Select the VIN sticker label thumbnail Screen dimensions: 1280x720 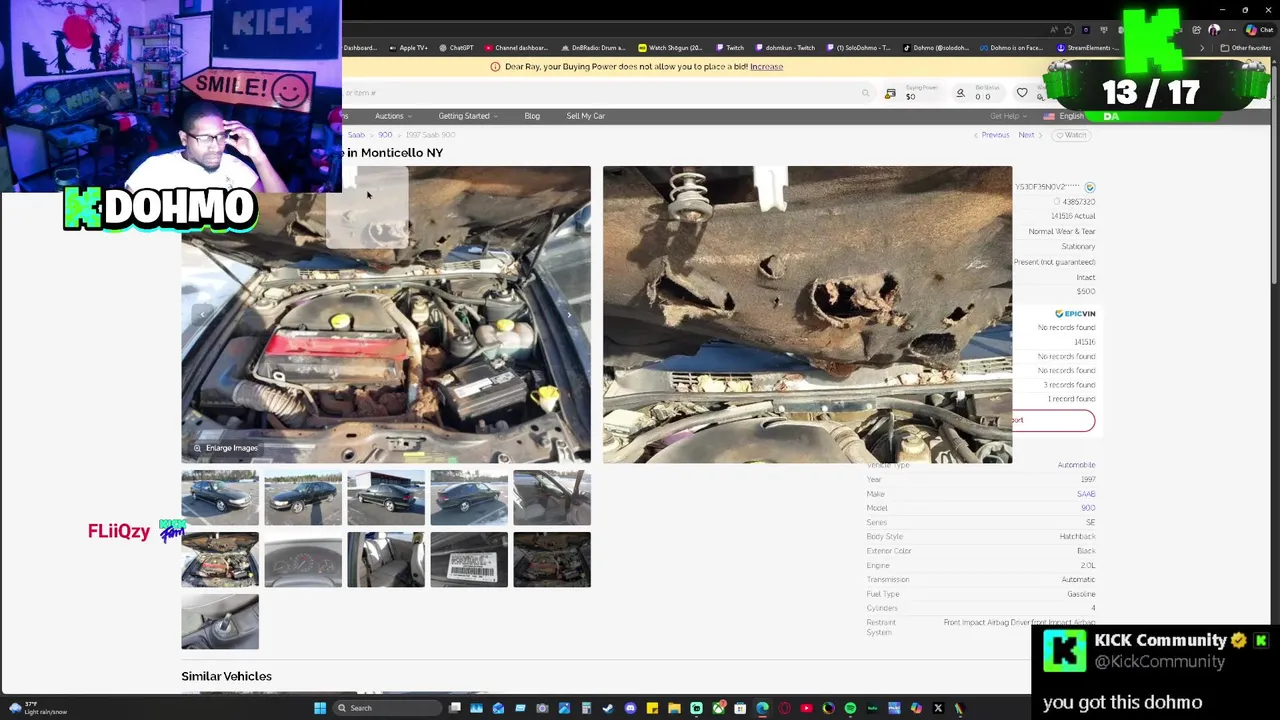point(469,559)
